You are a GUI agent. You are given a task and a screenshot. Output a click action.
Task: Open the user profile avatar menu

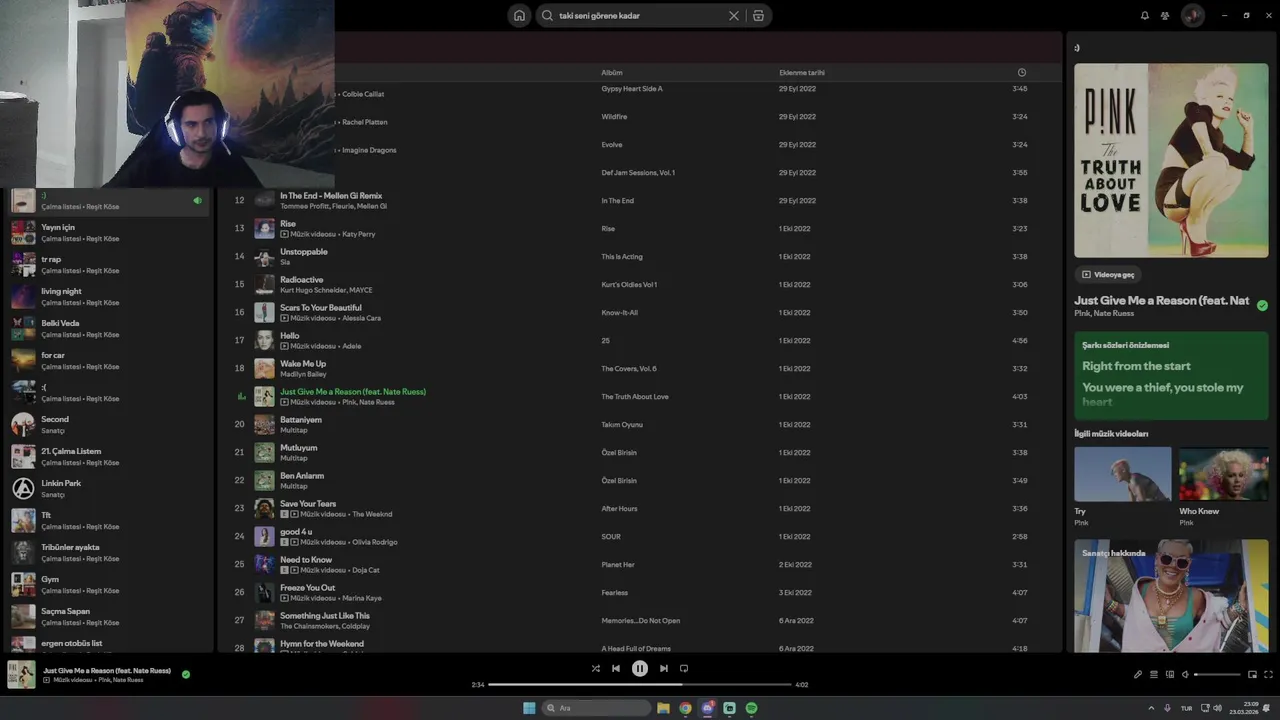[1192, 15]
